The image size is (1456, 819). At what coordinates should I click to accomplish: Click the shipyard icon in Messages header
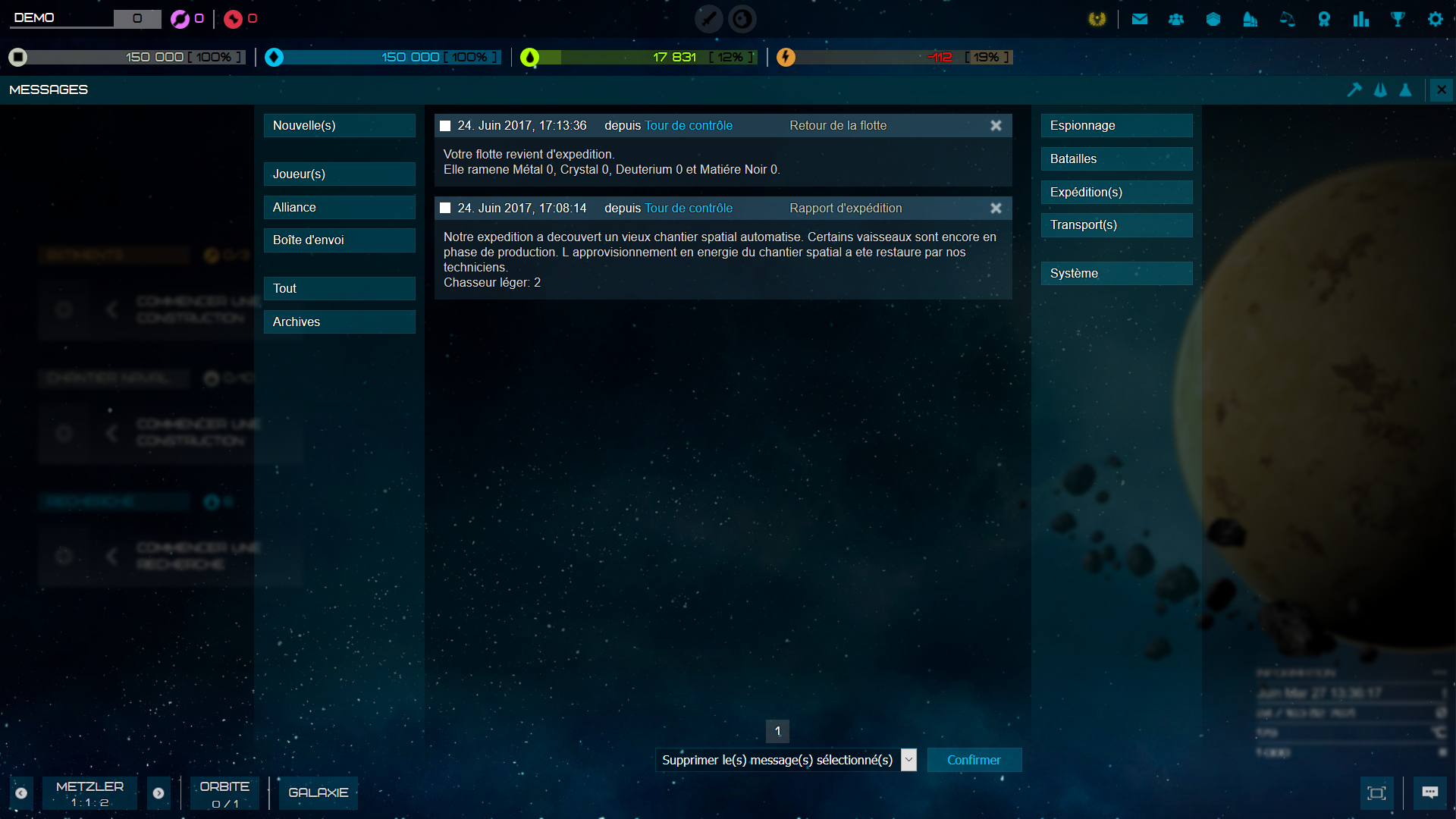tap(1380, 89)
